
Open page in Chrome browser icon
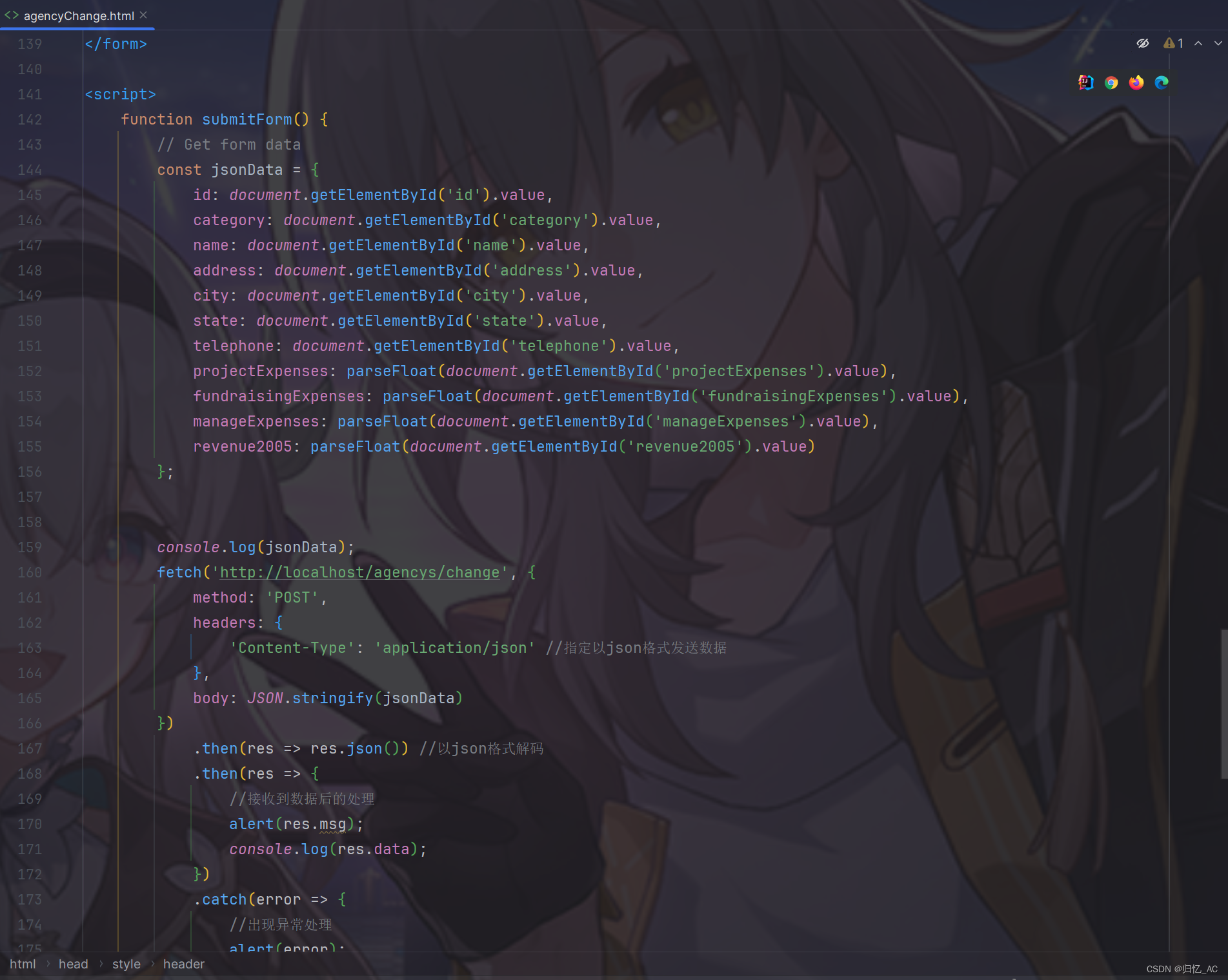tap(1111, 83)
